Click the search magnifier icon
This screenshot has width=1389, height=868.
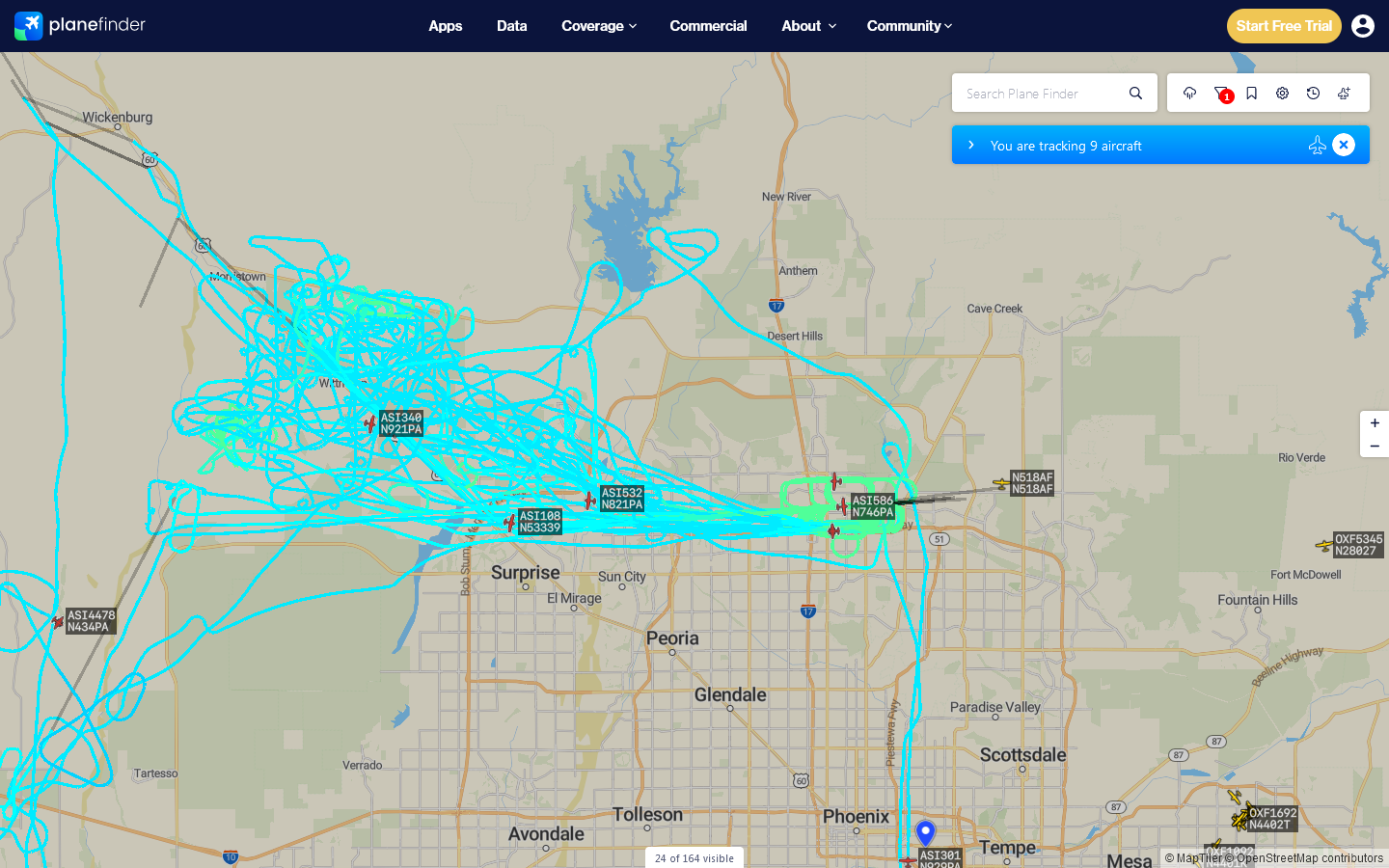[1135, 94]
